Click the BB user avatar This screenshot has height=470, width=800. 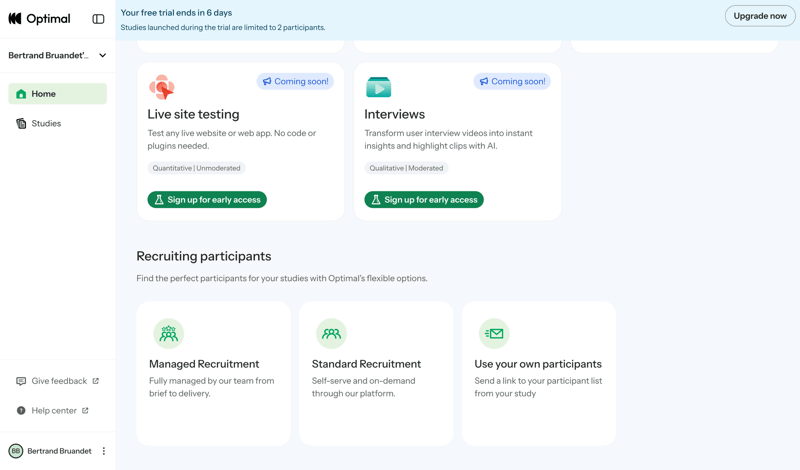[16, 451]
